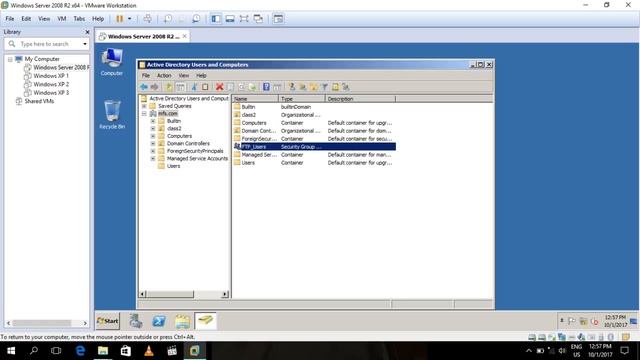Expand the Saved Queries tree node
640x360 pixels.
[144, 106]
